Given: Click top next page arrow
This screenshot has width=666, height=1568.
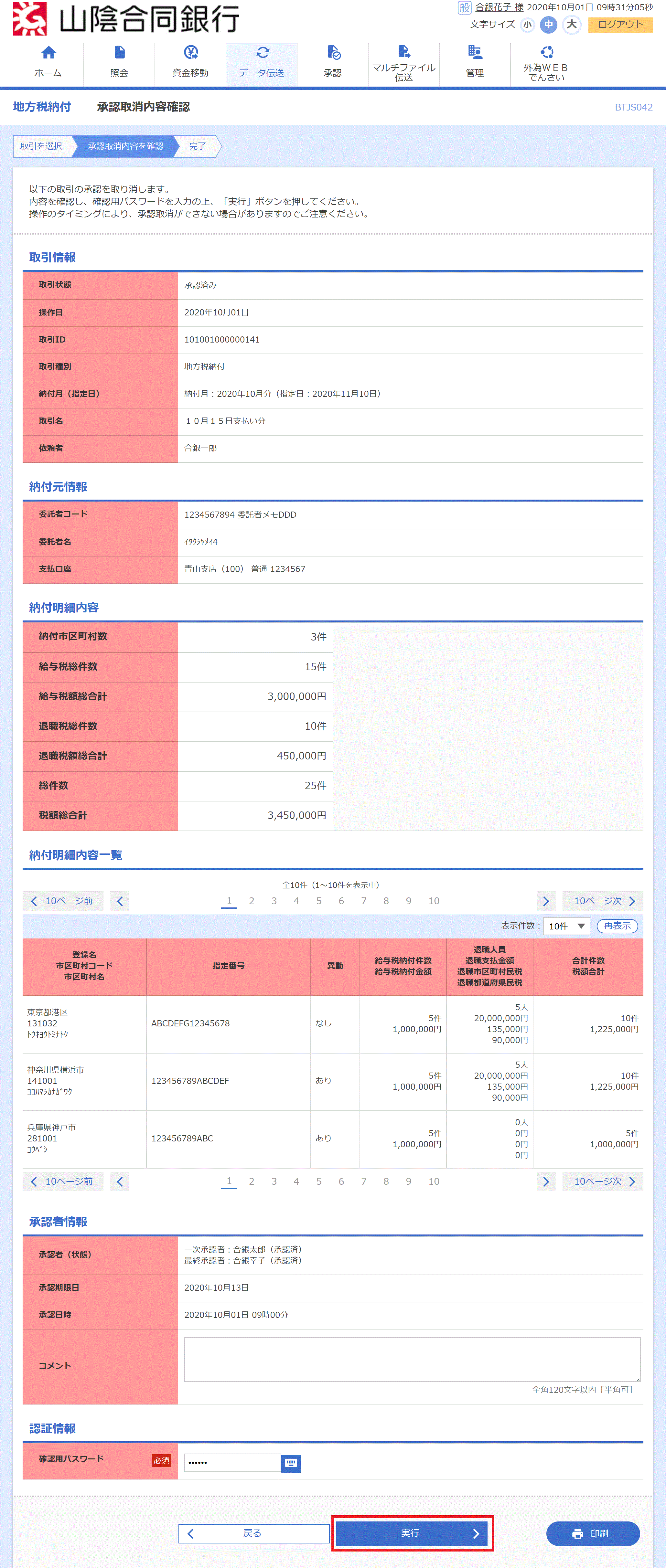Looking at the screenshot, I should (546, 901).
